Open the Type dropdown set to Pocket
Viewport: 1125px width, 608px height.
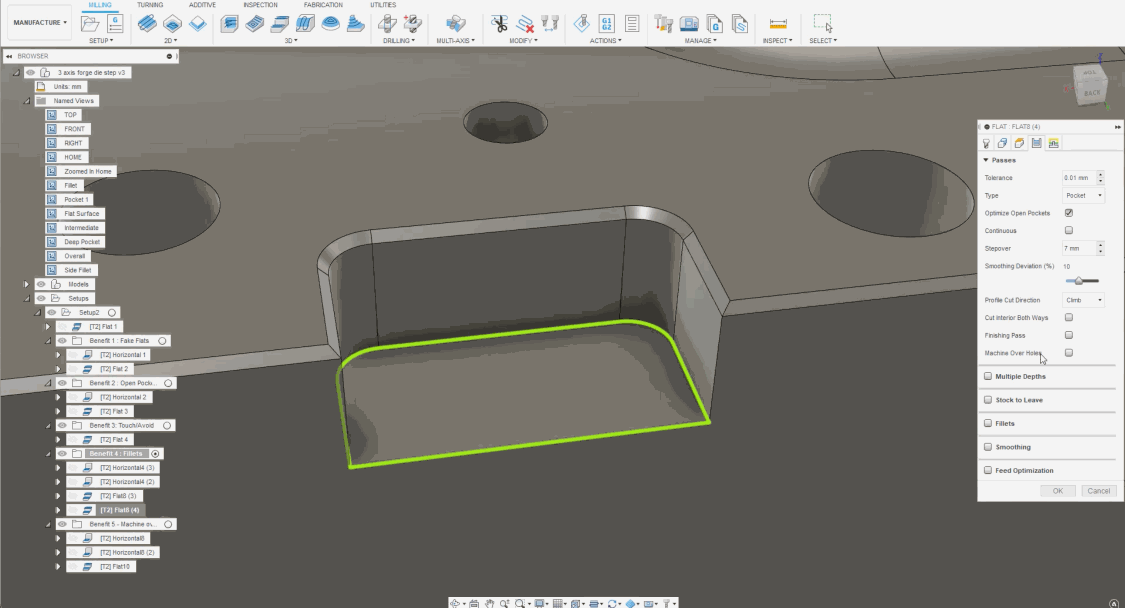[x=1084, y=196]
